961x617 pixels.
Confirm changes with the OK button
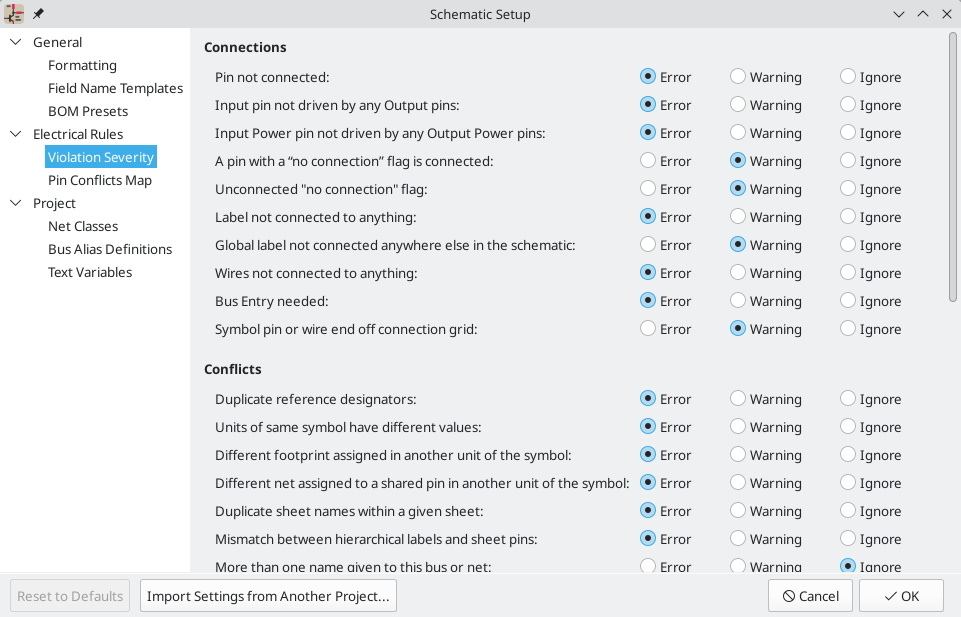coord(899,595)
